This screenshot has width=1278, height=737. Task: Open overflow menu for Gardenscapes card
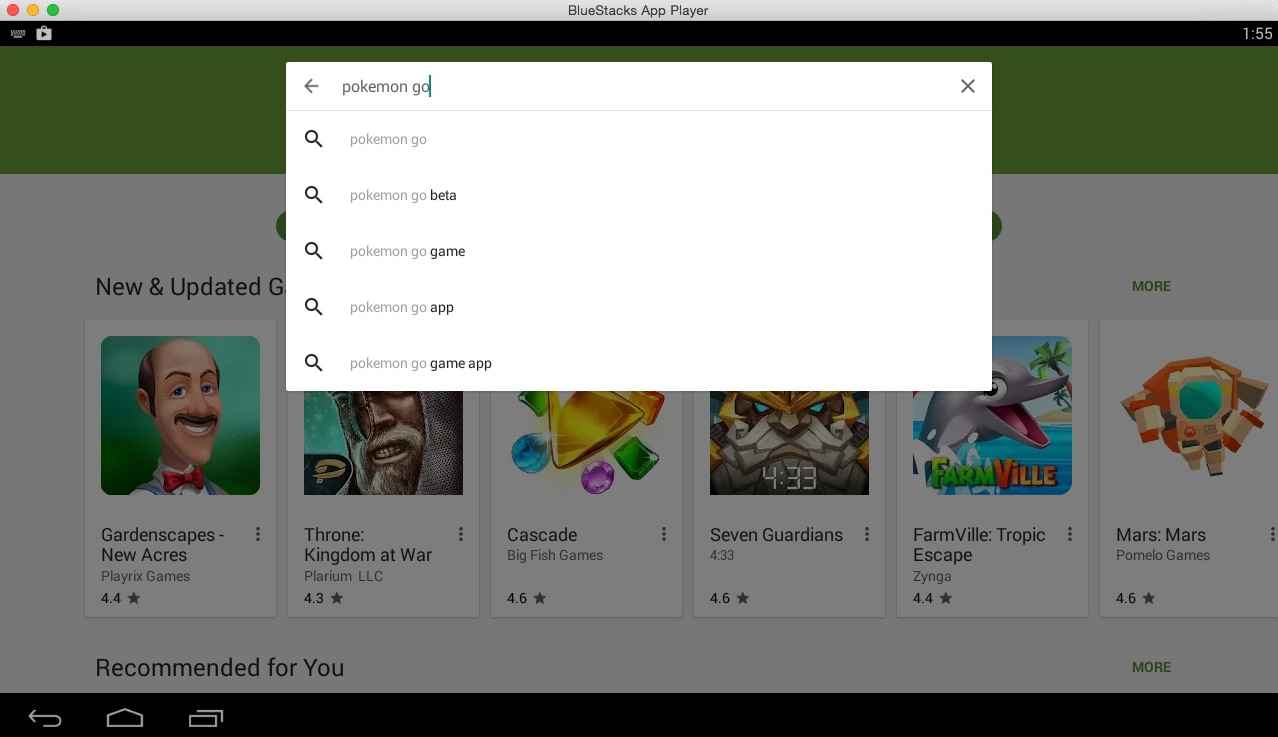[x=258, y=535]
